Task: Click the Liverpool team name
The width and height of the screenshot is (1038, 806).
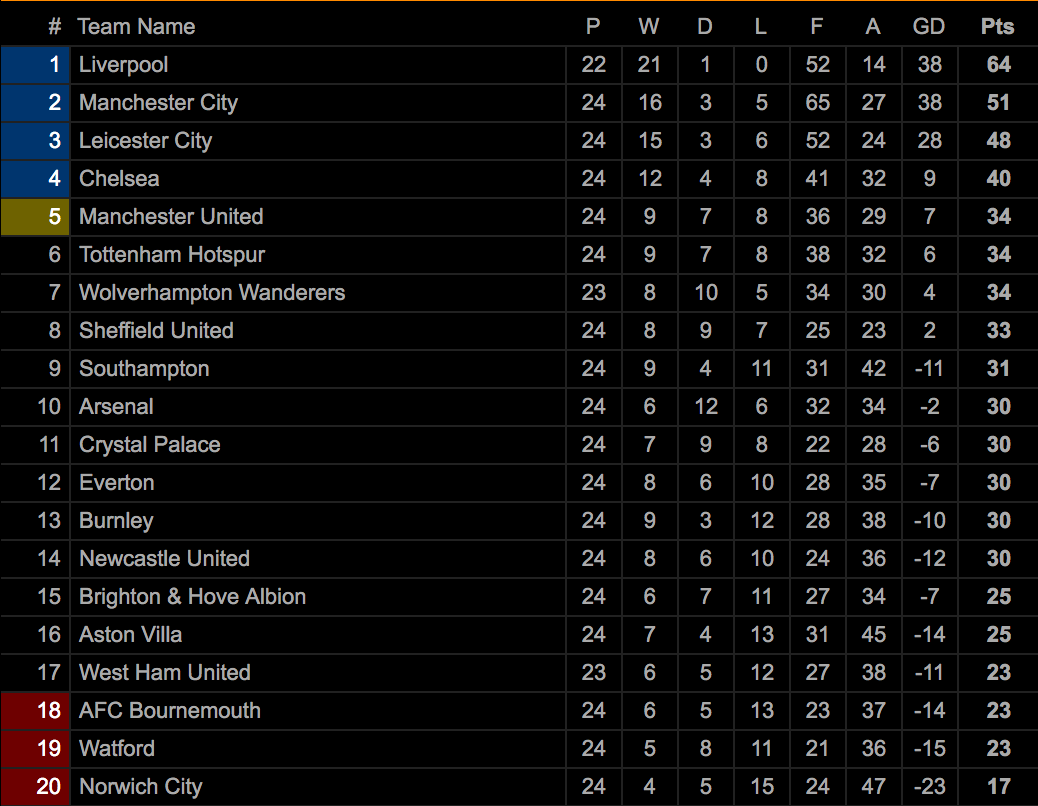Action: (123, 65)
